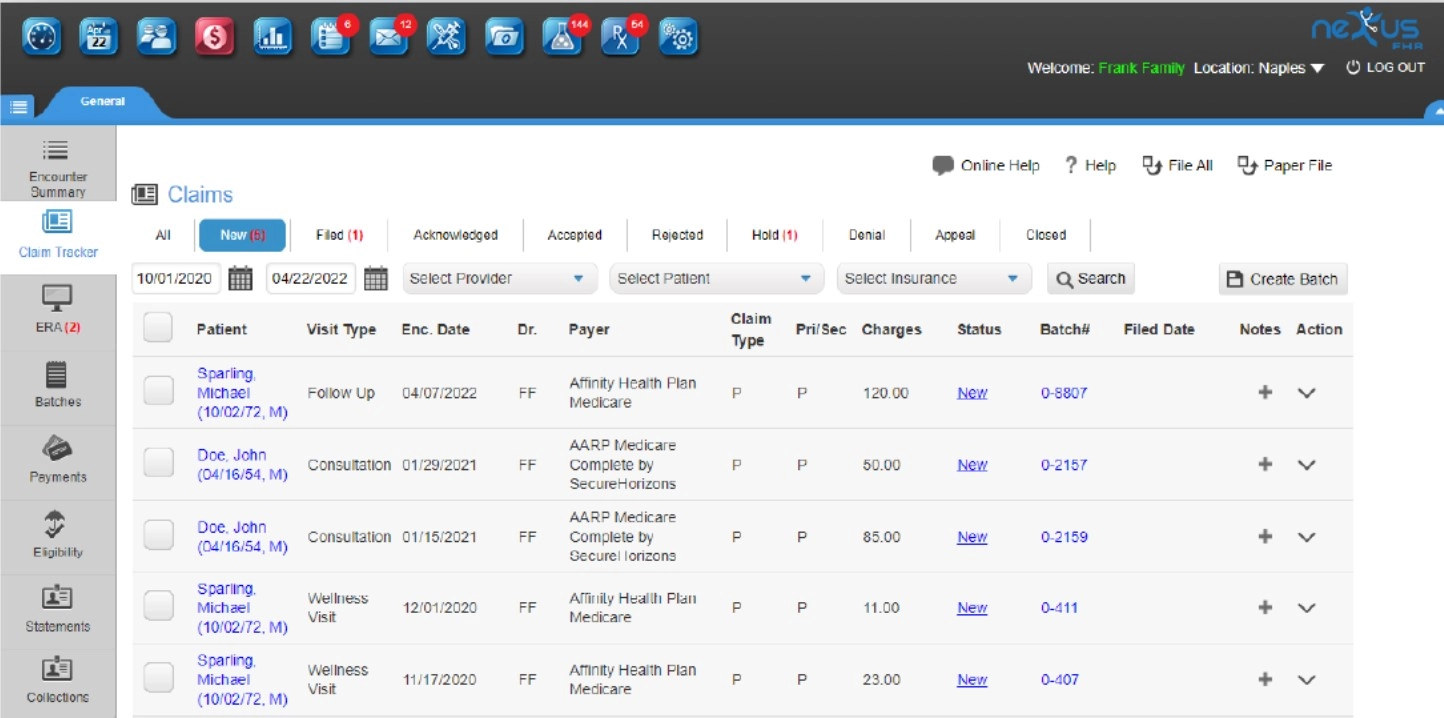This screenshot has width=1444, height=718.
Task: Open the Hold (1) claims tab
Action: (x=774, y=235)
